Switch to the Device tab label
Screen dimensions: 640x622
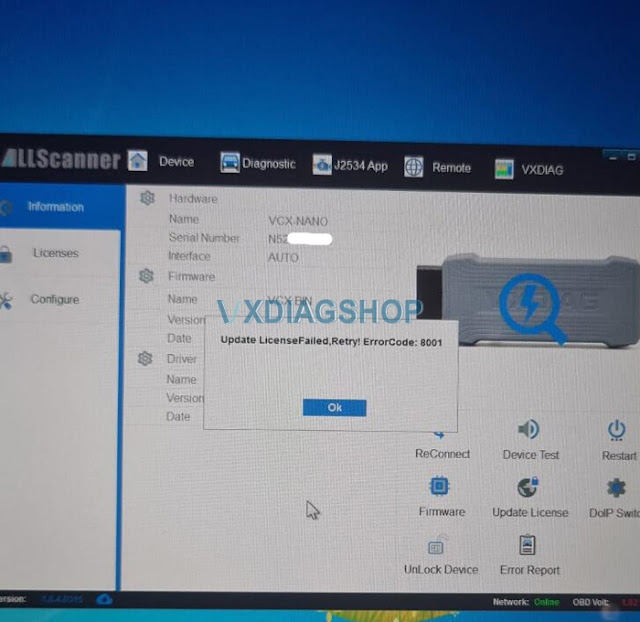point(176,162)
